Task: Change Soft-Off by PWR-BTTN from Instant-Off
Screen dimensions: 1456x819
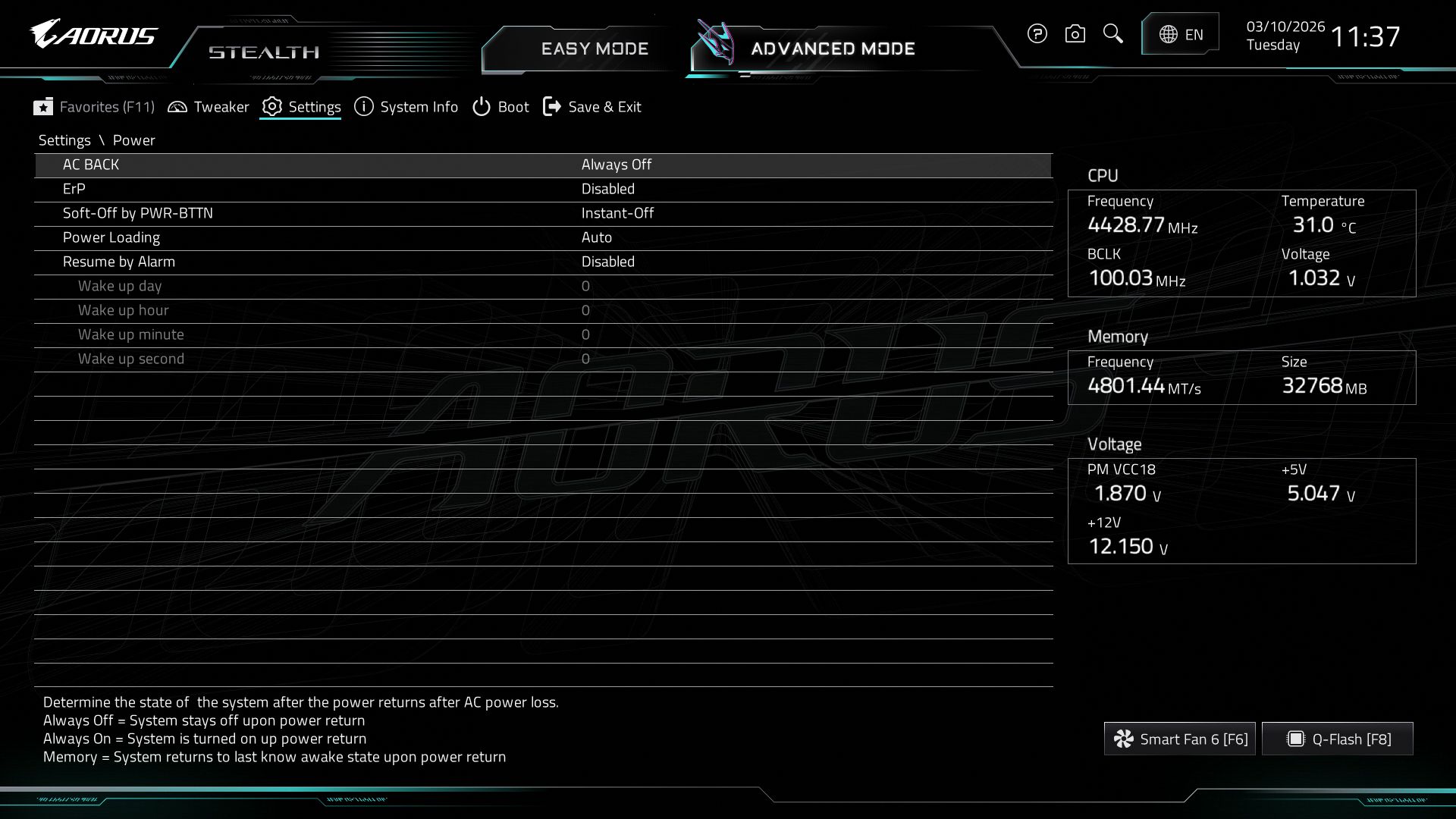Action: 618,213
